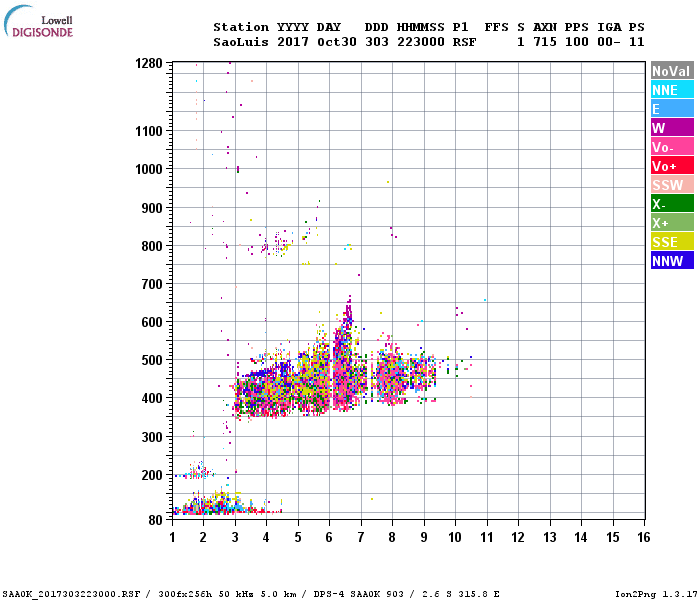Image resolution: width=700 pixels, height=600 pixels.
Task: Click the station name SaoLuis
Action: (241, 42)
